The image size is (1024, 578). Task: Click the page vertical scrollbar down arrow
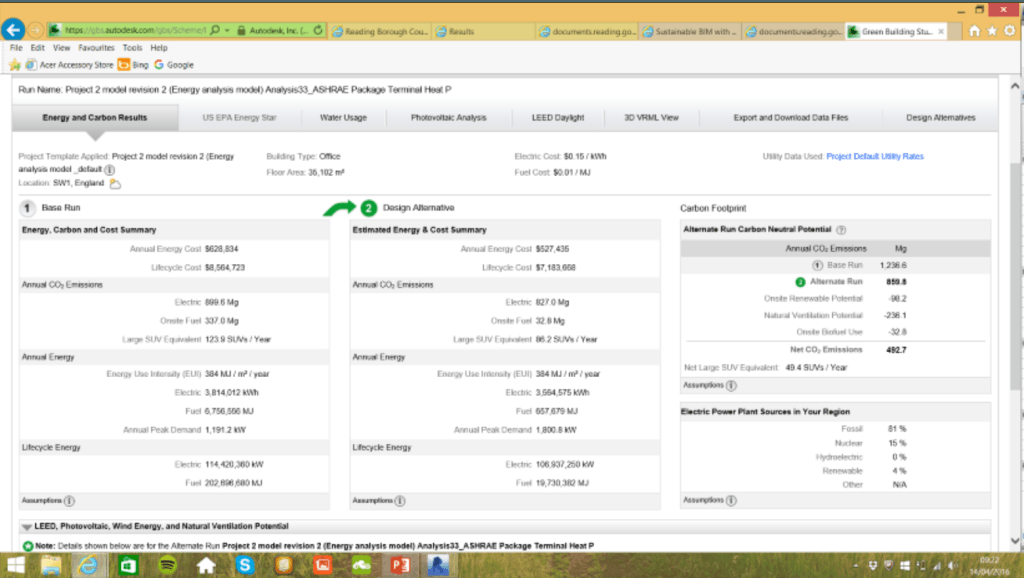pos(1015,541)
